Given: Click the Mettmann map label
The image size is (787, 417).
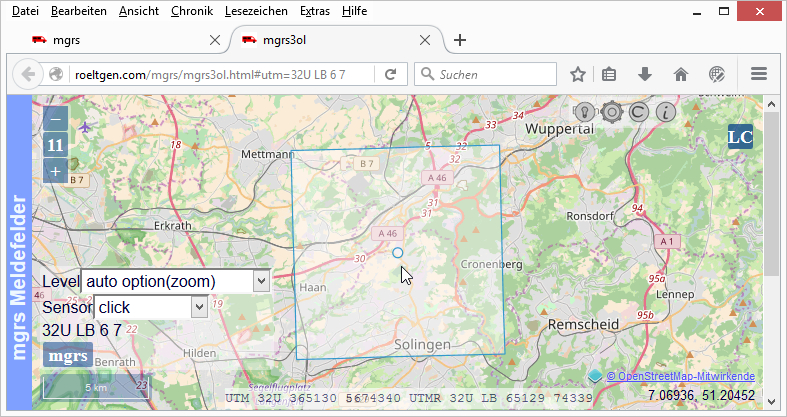Looking at the screenshot, I should click(268, 154).
